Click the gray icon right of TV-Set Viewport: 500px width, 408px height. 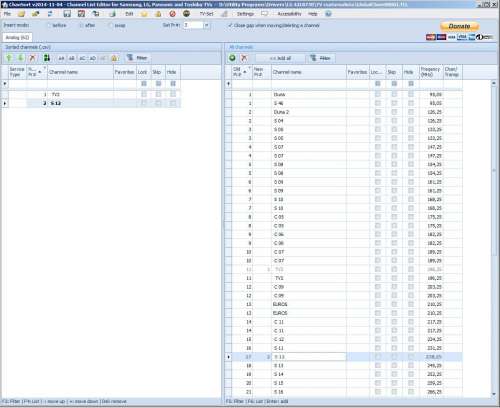coord(224,14)
